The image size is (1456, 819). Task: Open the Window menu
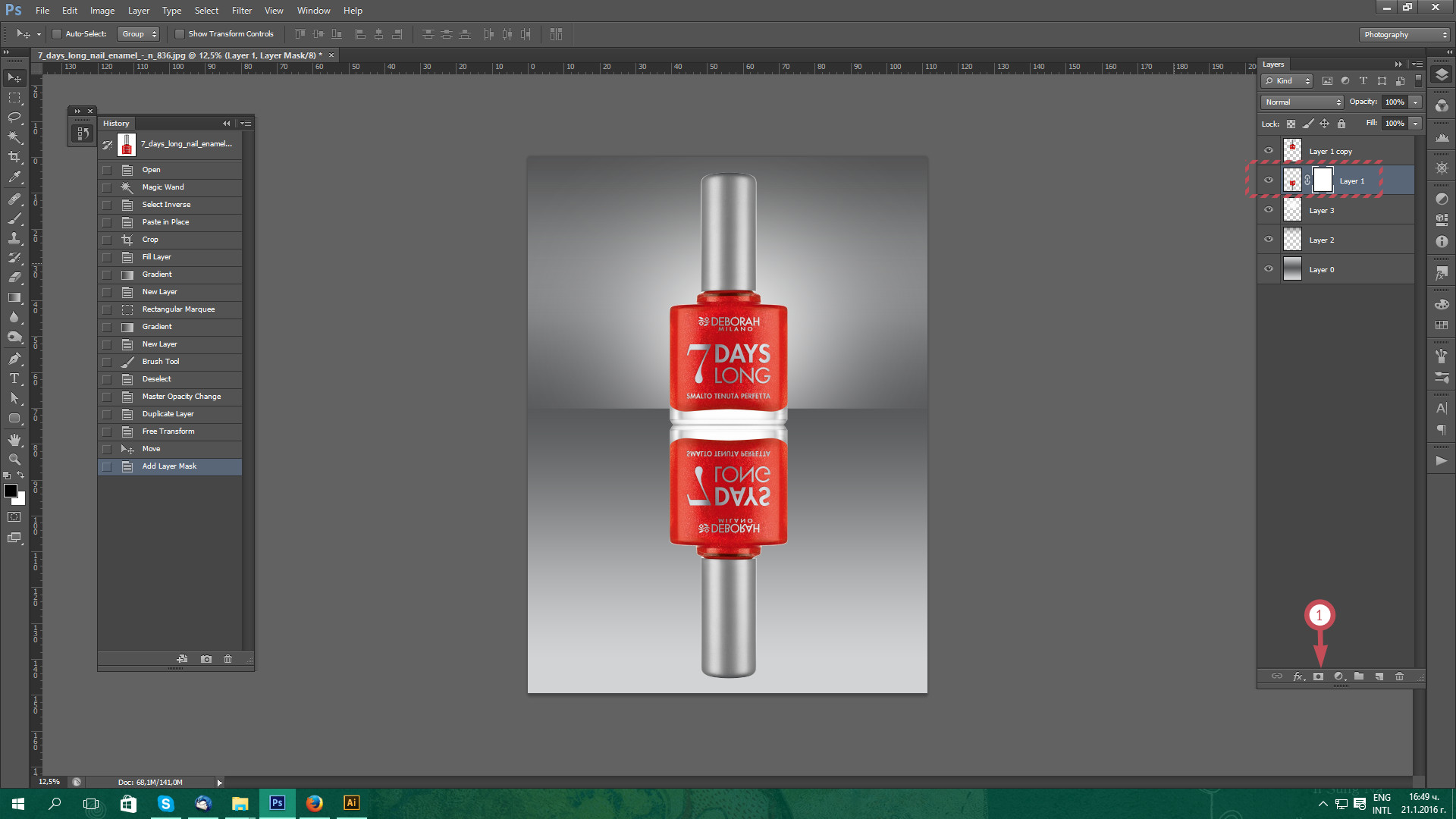tap(314, 11)
